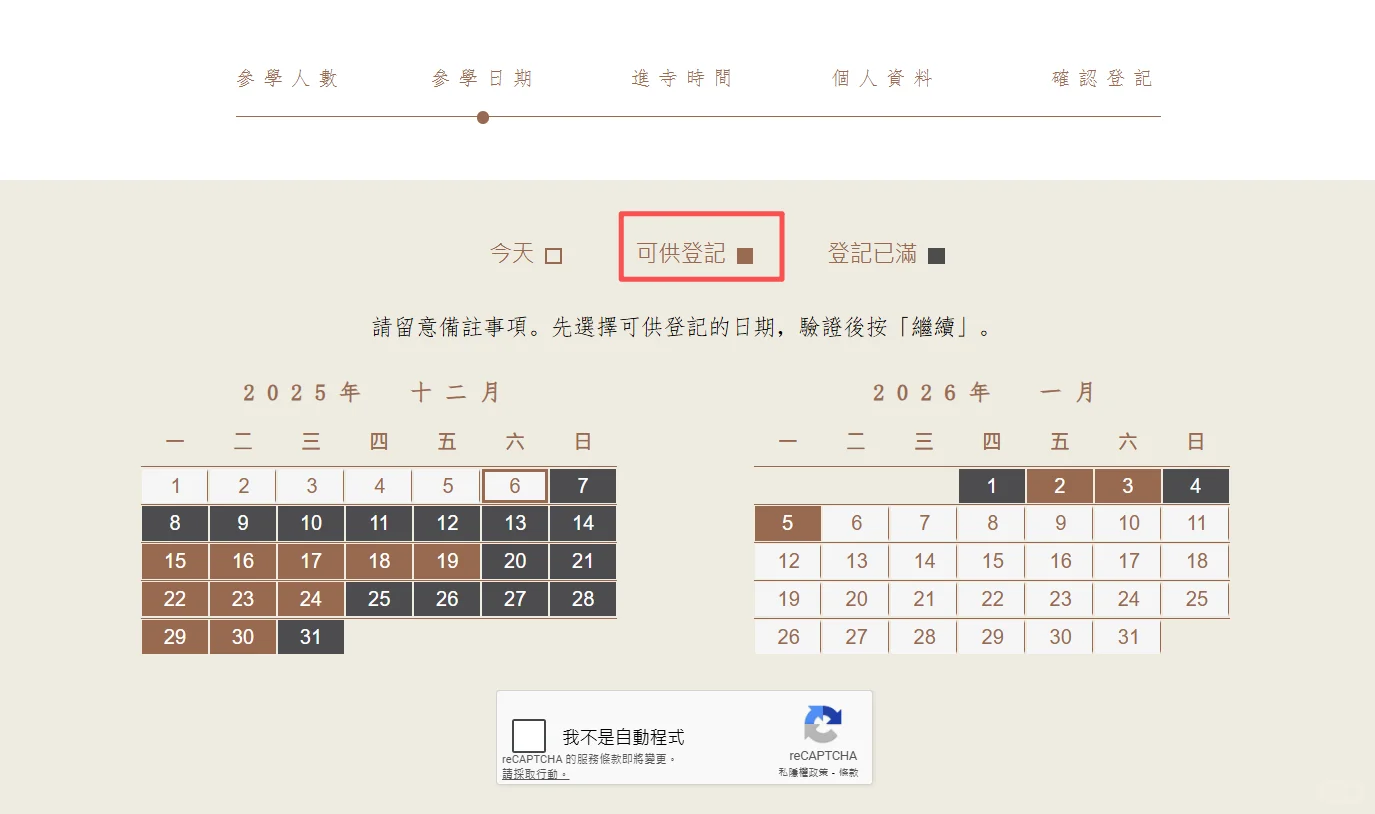Select December 8 on the calendar
The height and width of the screenshot is (814, 1375).
(x=174, y=523)
